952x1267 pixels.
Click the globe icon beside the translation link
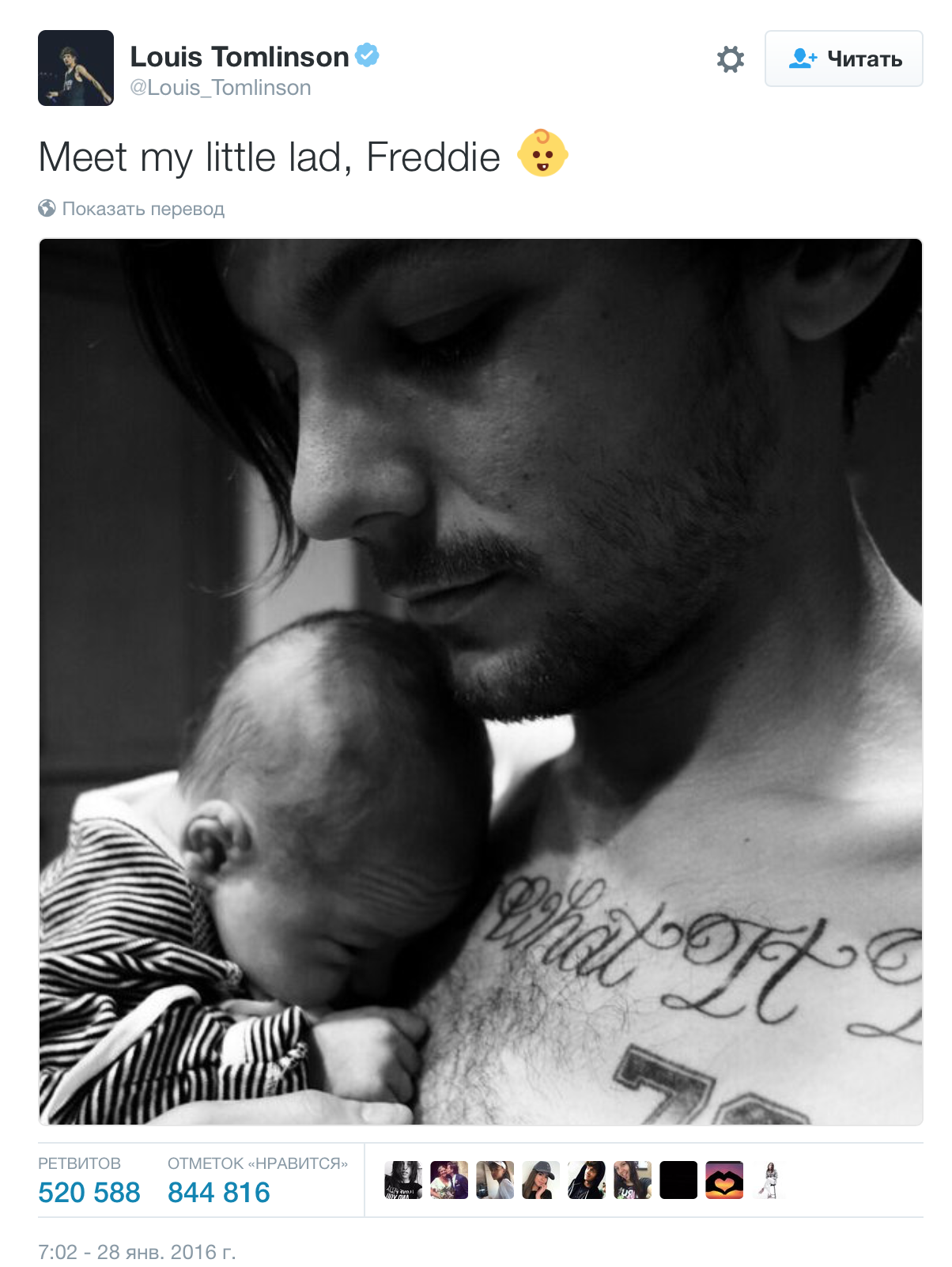[47, 208]
